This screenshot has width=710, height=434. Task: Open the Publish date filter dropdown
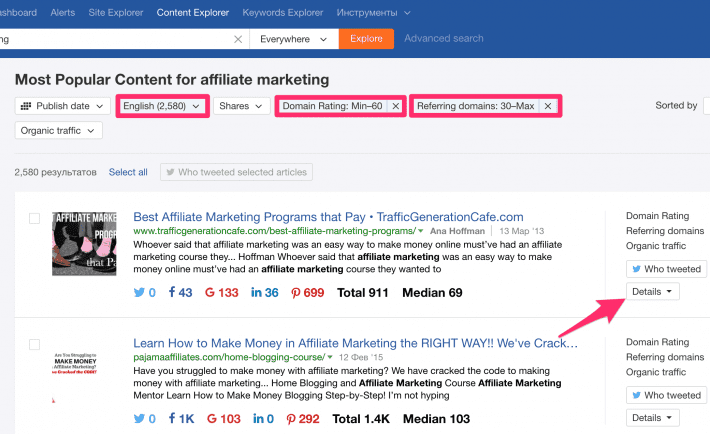(x=62, y=106)
